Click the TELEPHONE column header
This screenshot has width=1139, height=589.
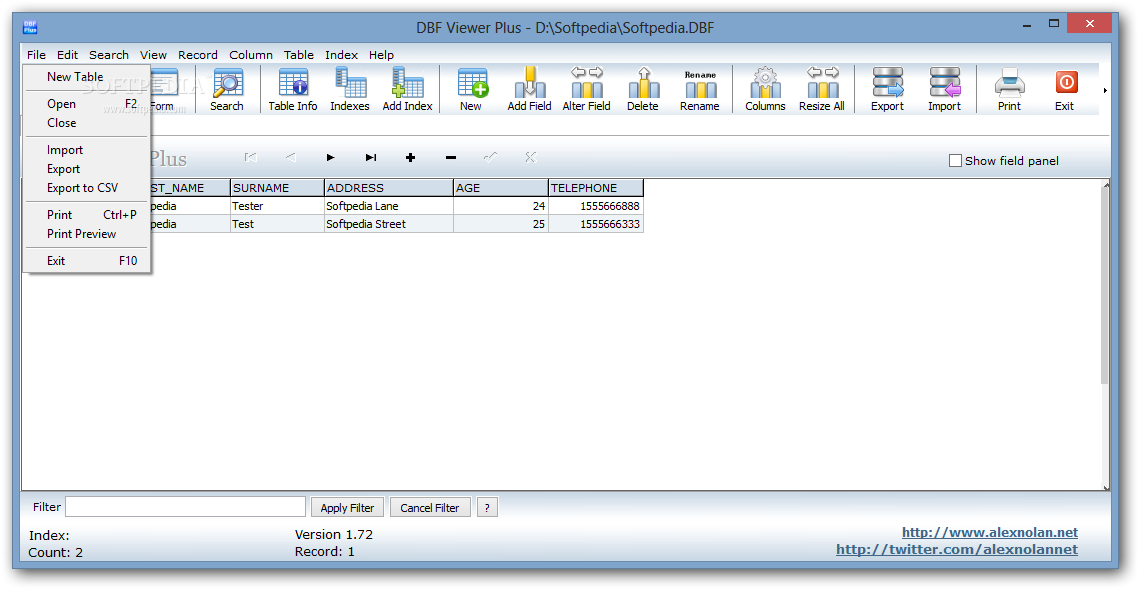click(596, 187)
